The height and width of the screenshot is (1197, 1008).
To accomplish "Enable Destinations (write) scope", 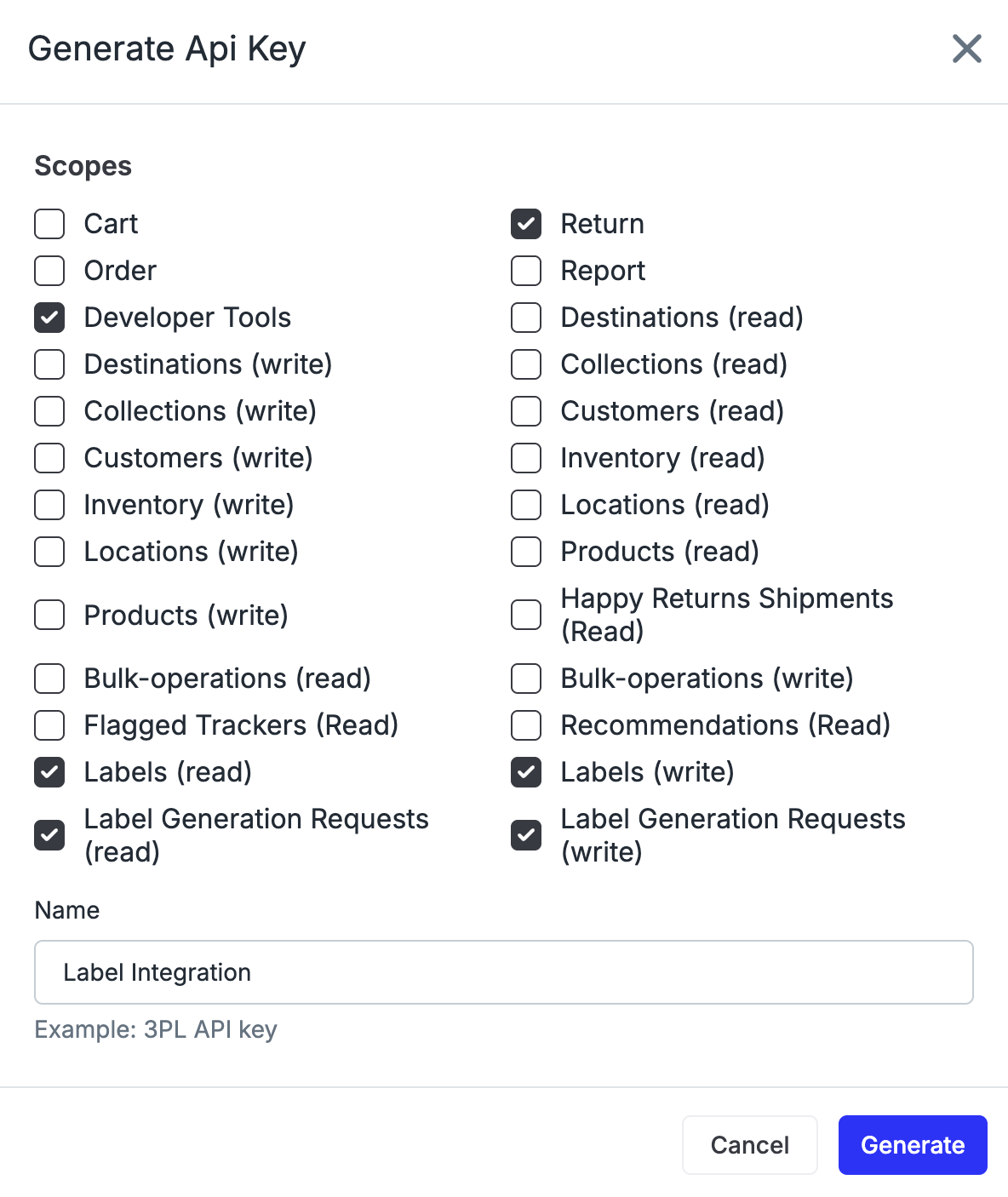I will (49, 364).
